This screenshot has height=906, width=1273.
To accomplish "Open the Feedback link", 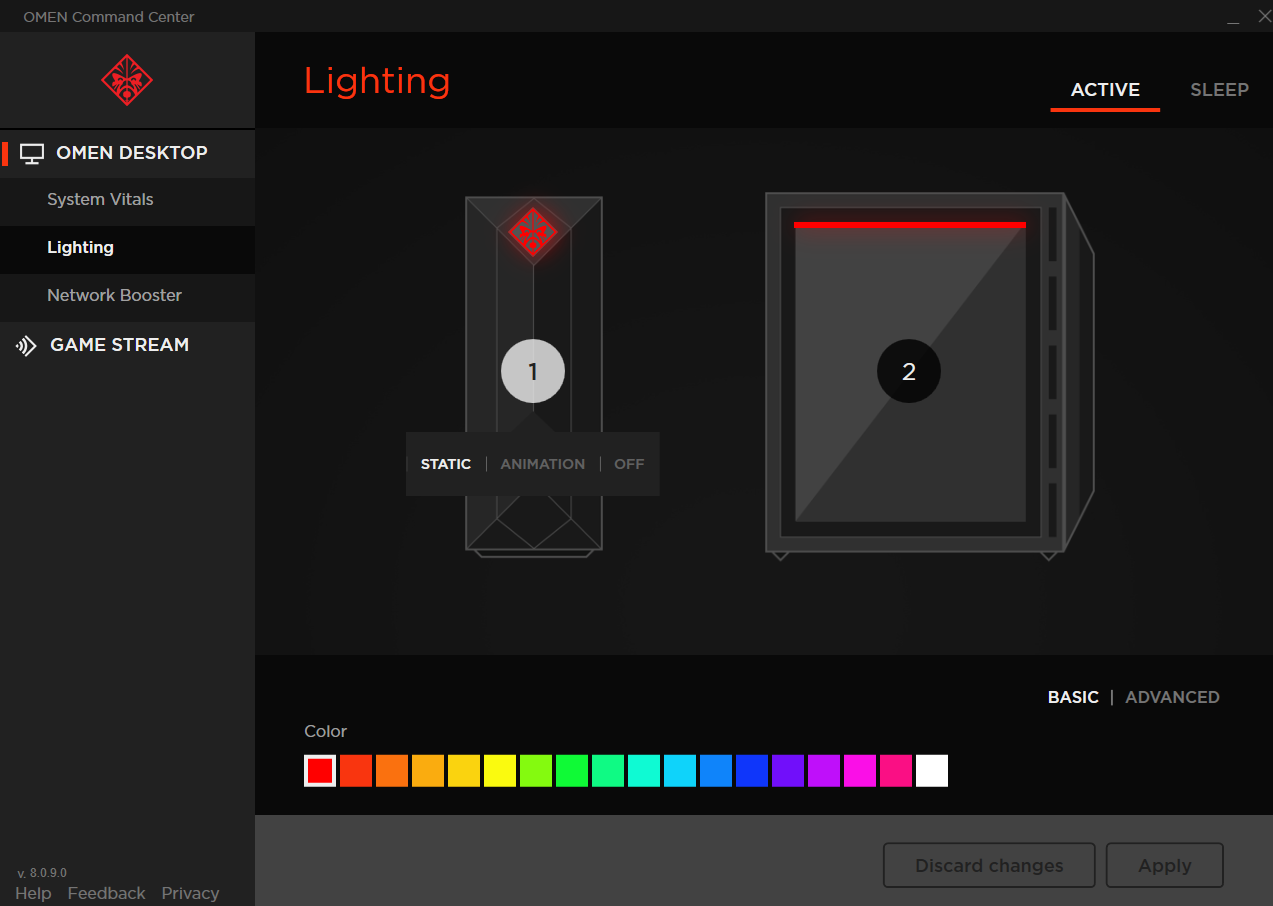I will point(107,894).
